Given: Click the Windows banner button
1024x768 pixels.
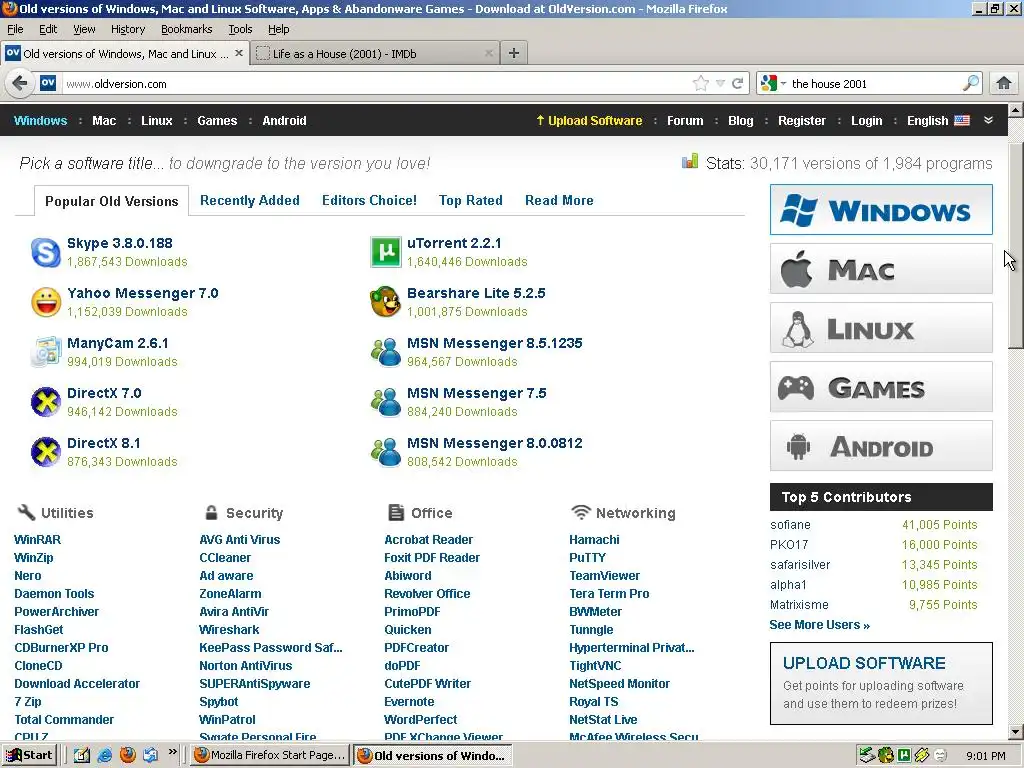Looking at the screenshot, I should point(881,210).
